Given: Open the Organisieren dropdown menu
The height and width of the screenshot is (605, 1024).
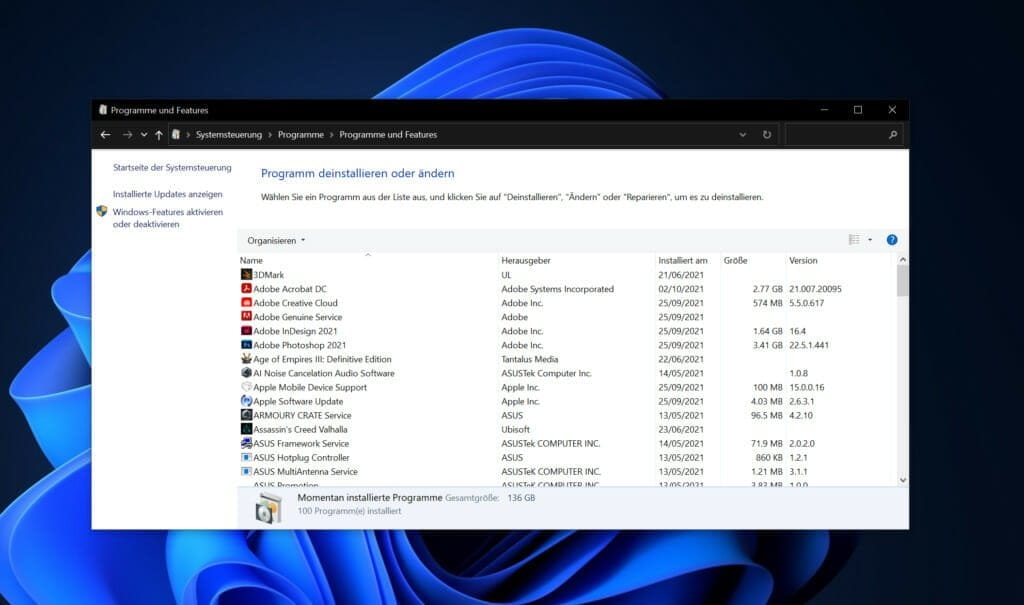Looking at the screenshot, I should (277, 240).
